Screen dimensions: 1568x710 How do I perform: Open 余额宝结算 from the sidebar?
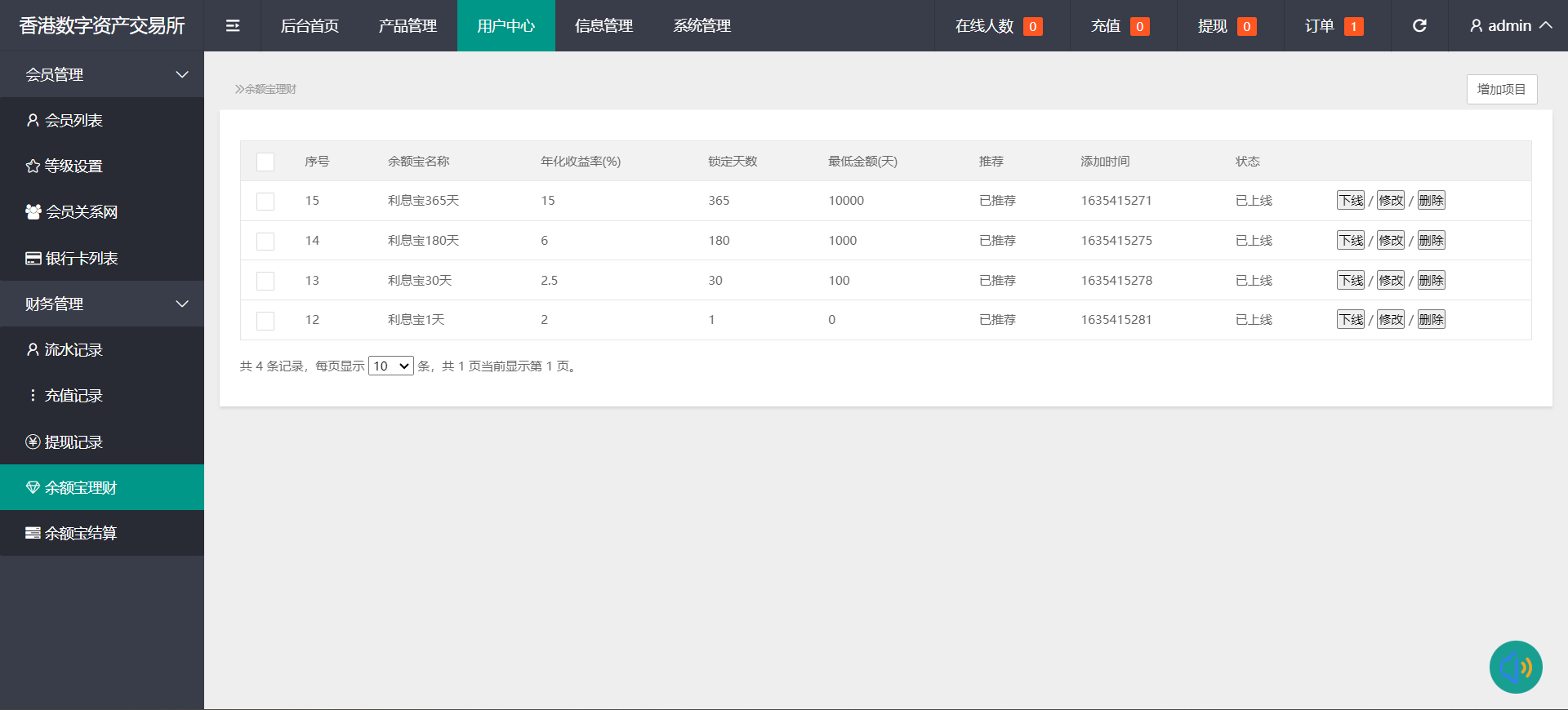pyautogui.click(x=80, y=533)
